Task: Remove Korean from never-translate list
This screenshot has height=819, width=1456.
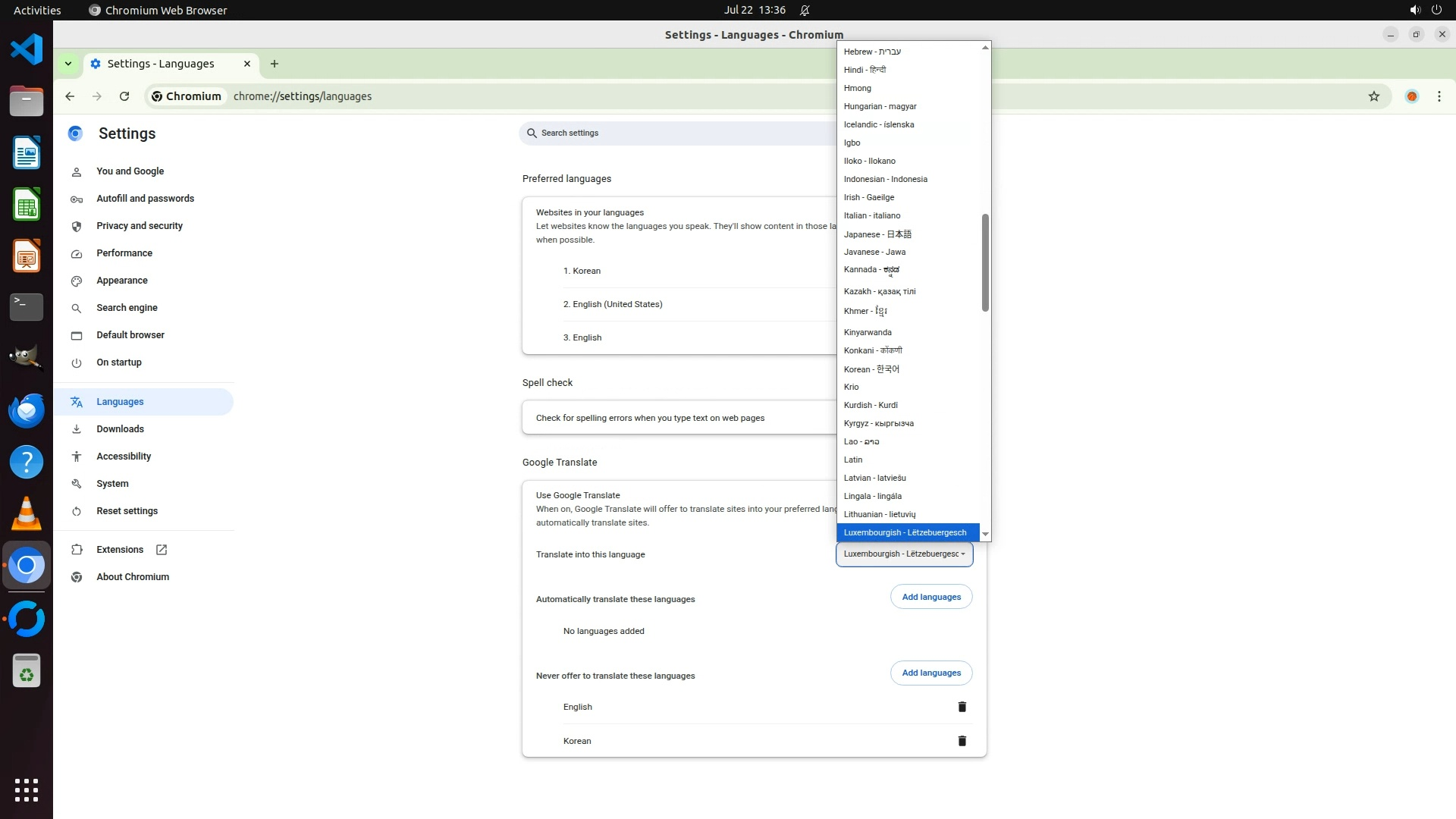Action: pyautogui.click(x=962, y=741)
